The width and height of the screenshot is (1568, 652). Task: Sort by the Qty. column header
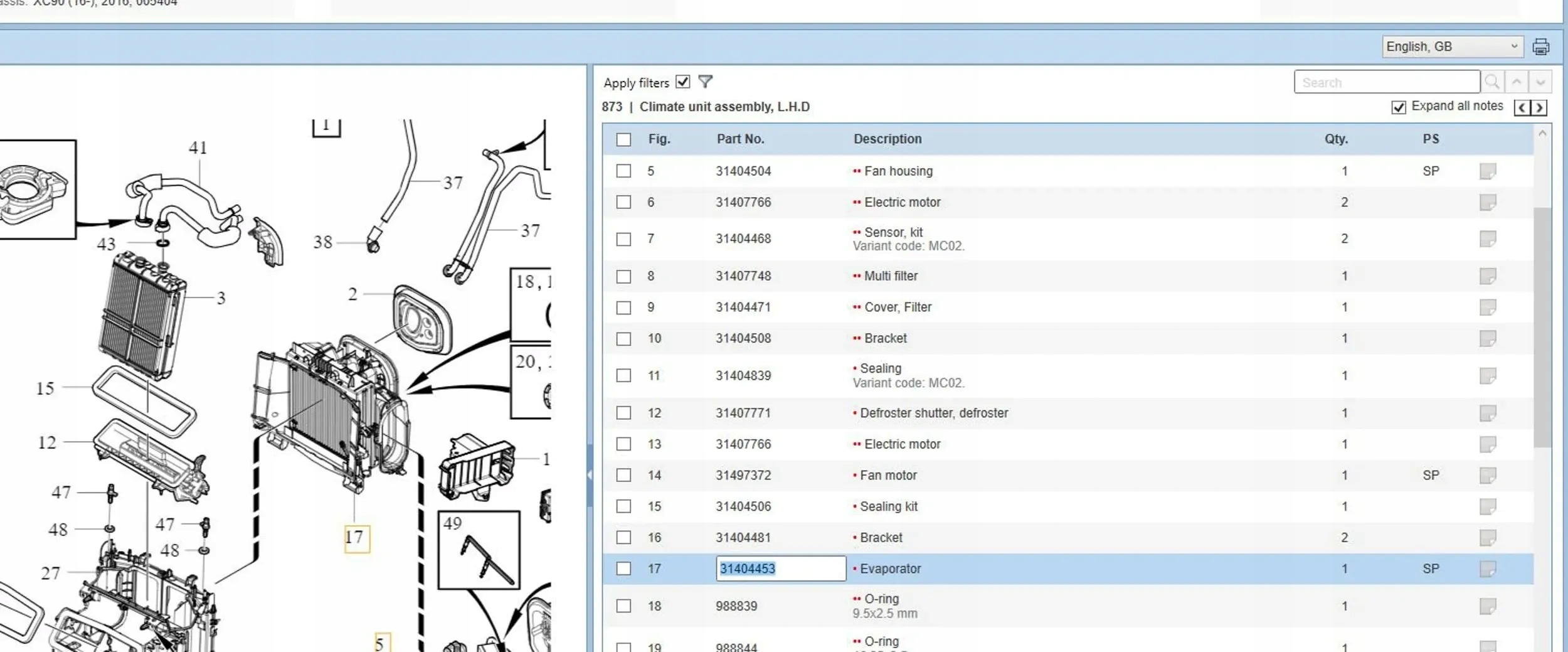coord(1336,139)
